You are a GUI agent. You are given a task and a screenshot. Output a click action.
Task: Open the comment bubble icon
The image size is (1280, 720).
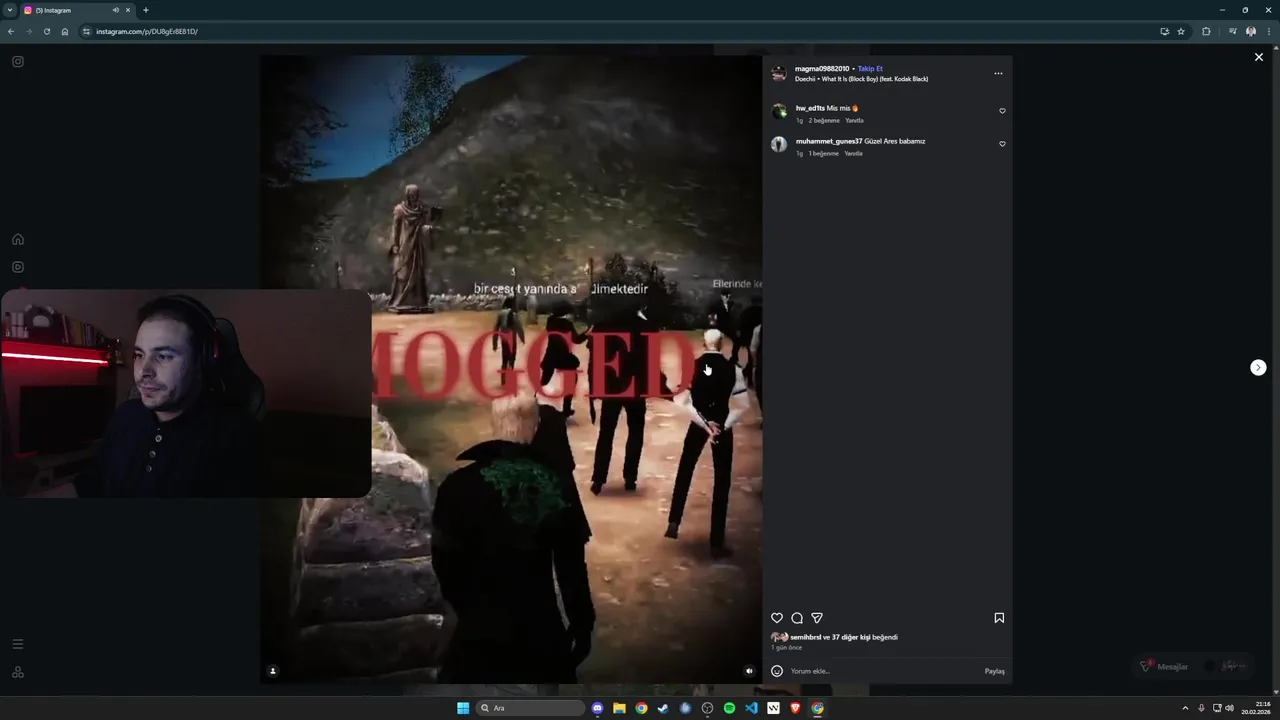[797, 618]
